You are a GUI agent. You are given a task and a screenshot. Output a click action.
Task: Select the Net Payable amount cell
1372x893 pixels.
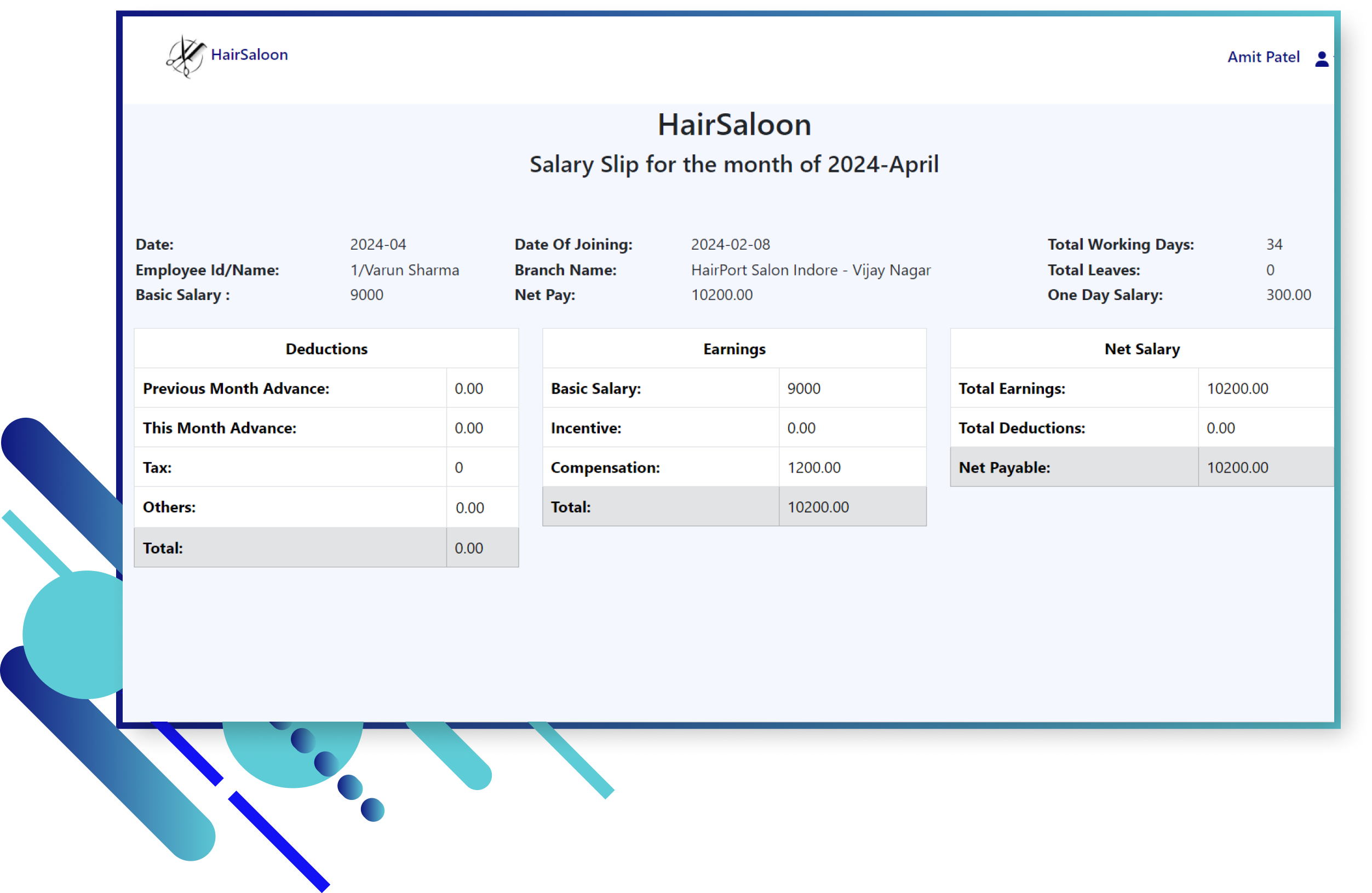pyautogui.click(x=1237, y=468)
